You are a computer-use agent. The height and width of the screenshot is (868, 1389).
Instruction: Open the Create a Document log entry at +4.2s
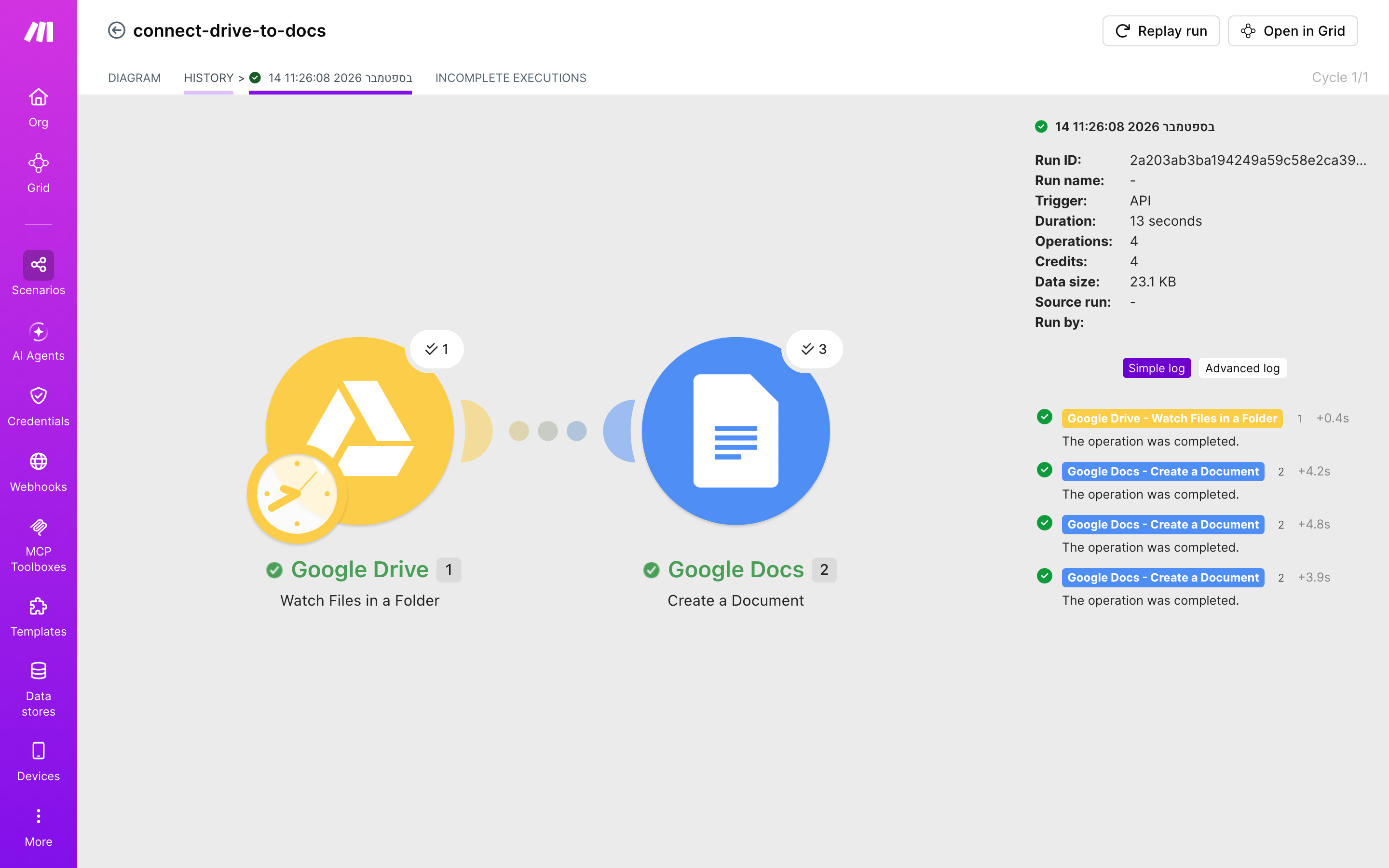tap(1163, 471)
